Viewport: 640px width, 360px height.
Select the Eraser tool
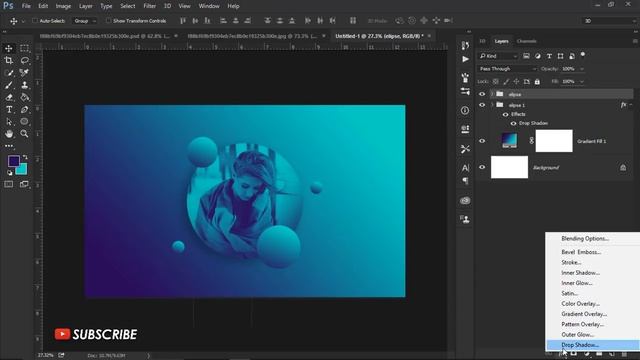(9, 98)
